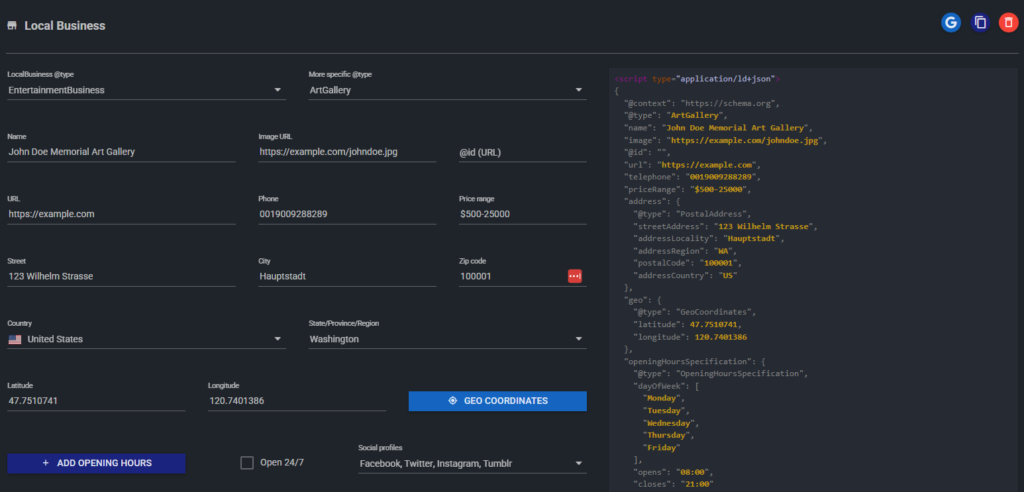
Task: Click the Latitude input field
Action: pyautogui.click(x=96, y=401)
